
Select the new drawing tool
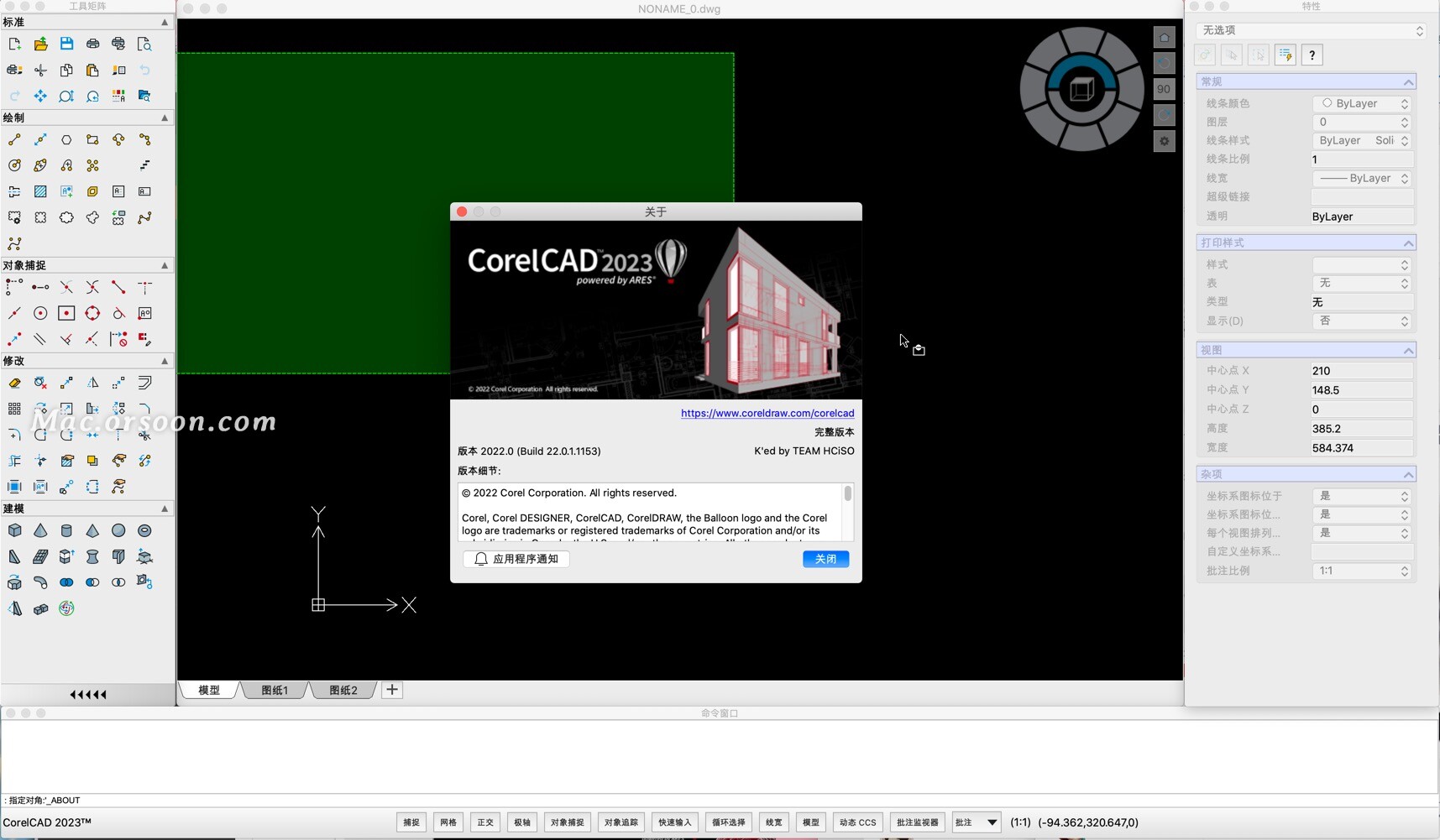click(13, 44)
